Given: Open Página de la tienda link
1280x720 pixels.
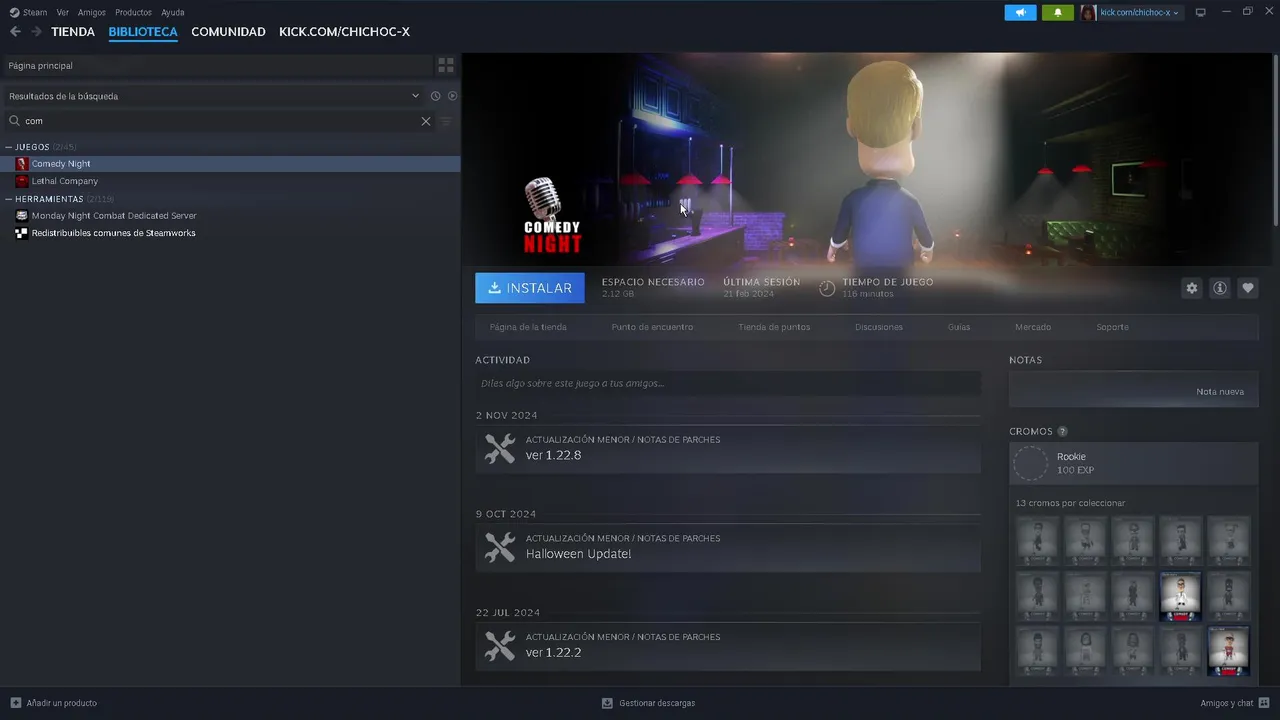Looking at the screenshot, I should (528, 327).
